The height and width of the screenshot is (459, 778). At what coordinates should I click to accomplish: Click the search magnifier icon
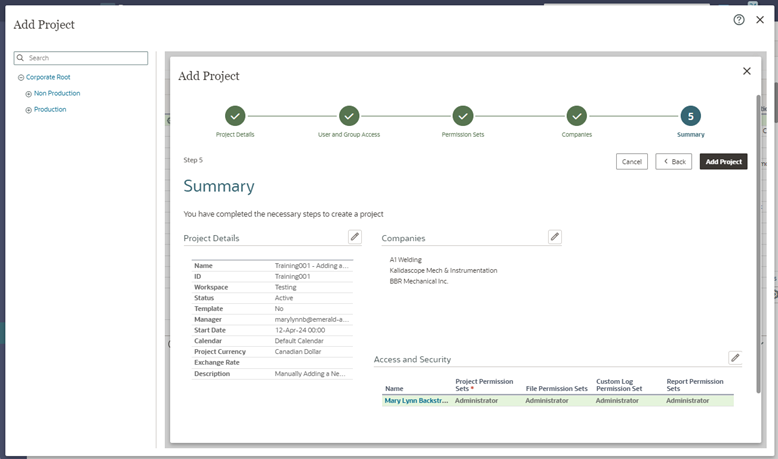click(x=21, y=58)
